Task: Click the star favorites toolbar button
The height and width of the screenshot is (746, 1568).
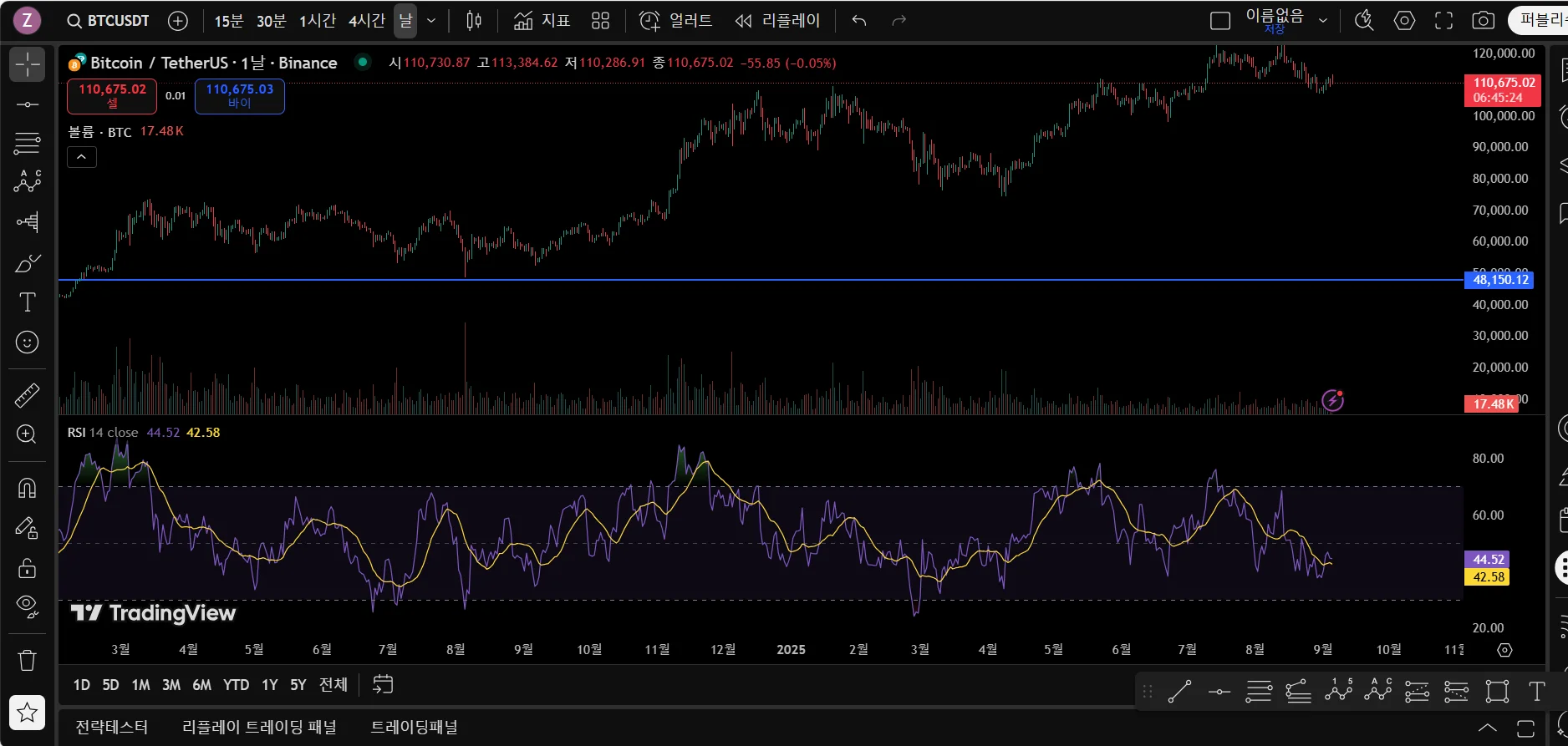Action: click(27, 713)
